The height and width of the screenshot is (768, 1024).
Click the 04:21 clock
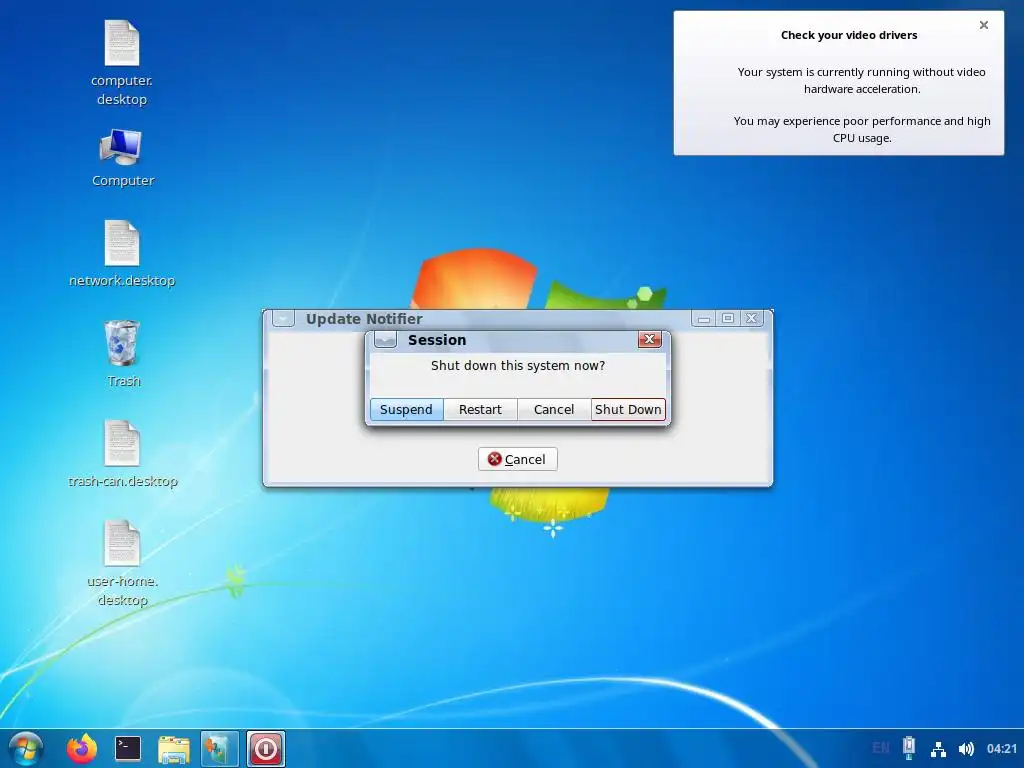pos(1002,748)
